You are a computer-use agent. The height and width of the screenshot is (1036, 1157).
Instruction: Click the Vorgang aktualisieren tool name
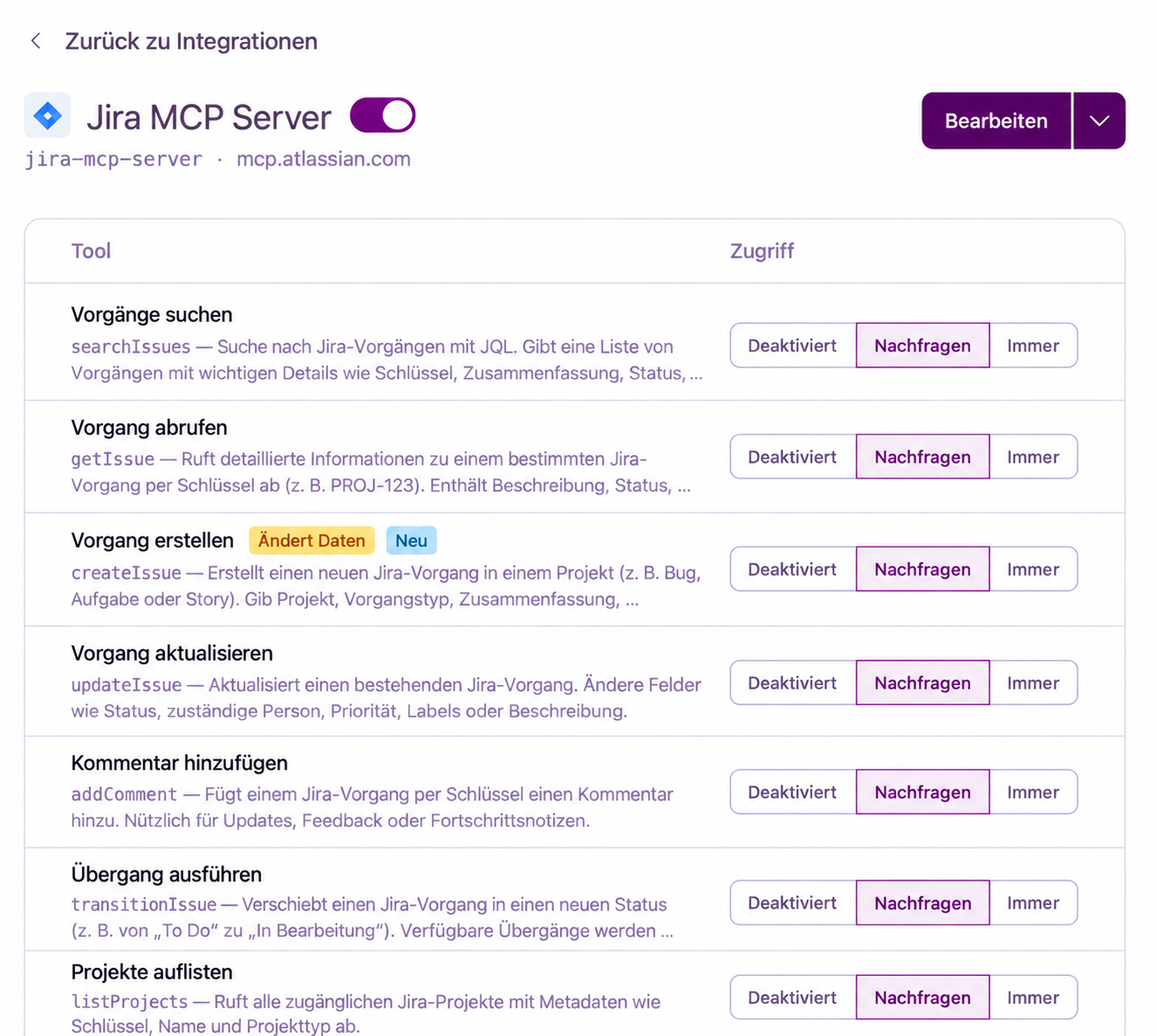pos(172,653)
